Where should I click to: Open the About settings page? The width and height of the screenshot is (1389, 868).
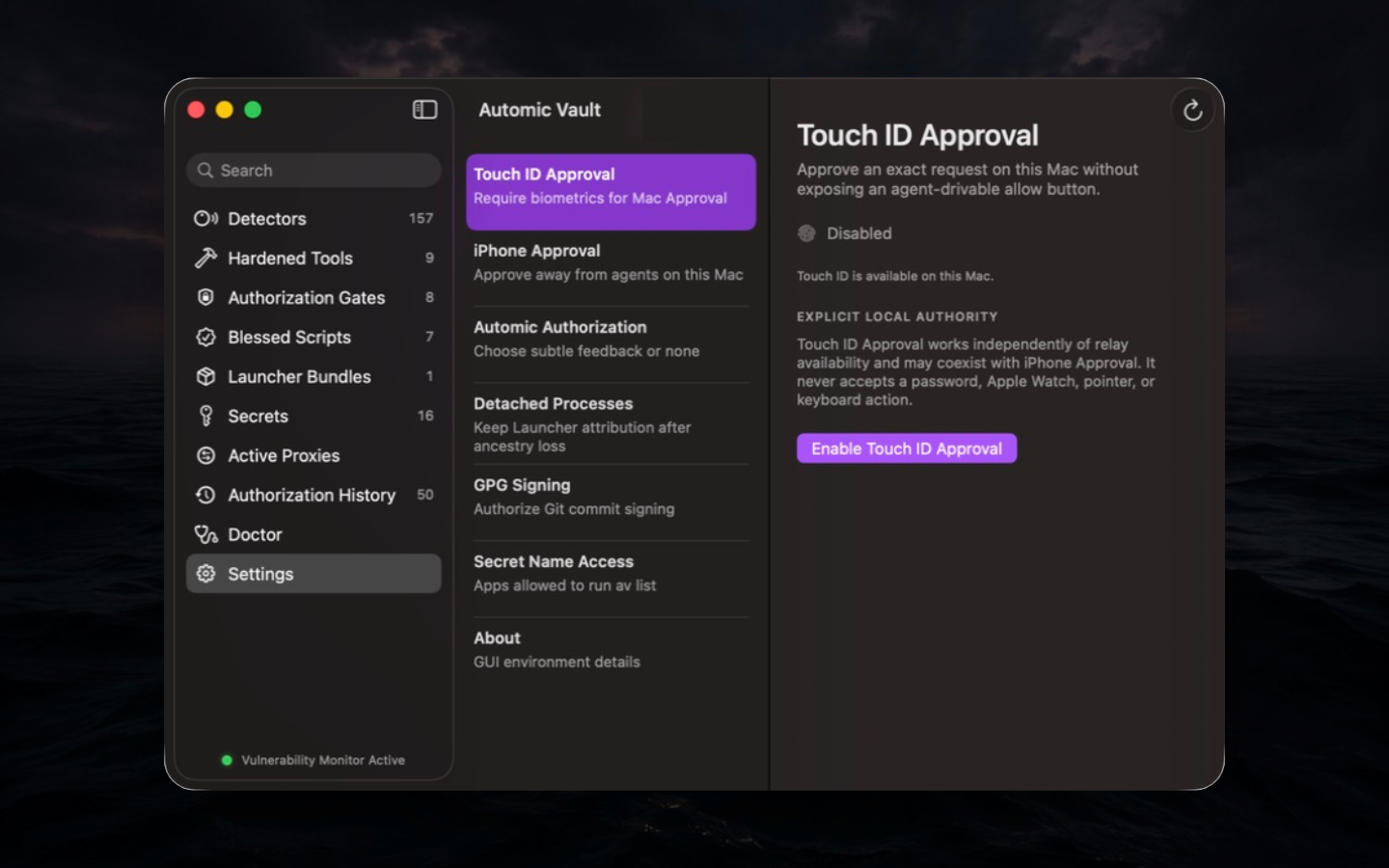[611, 655]
